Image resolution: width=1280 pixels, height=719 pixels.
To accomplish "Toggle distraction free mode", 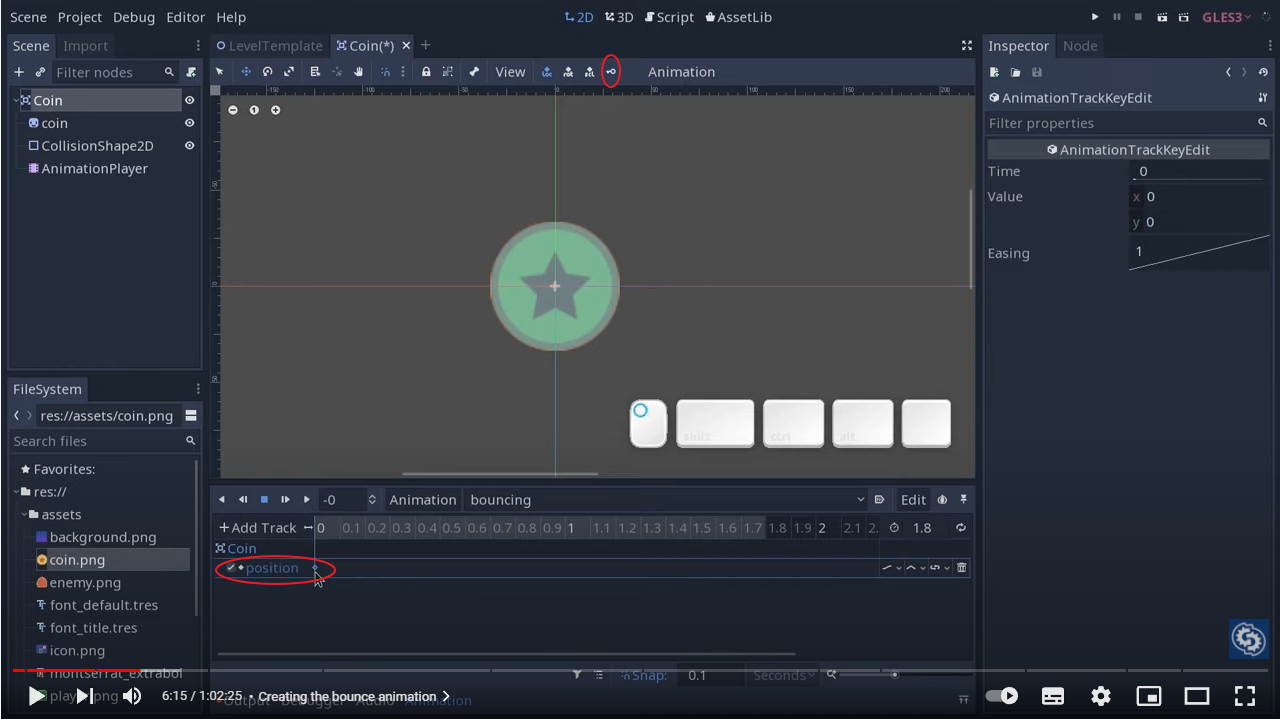I will tap(966, 46).
